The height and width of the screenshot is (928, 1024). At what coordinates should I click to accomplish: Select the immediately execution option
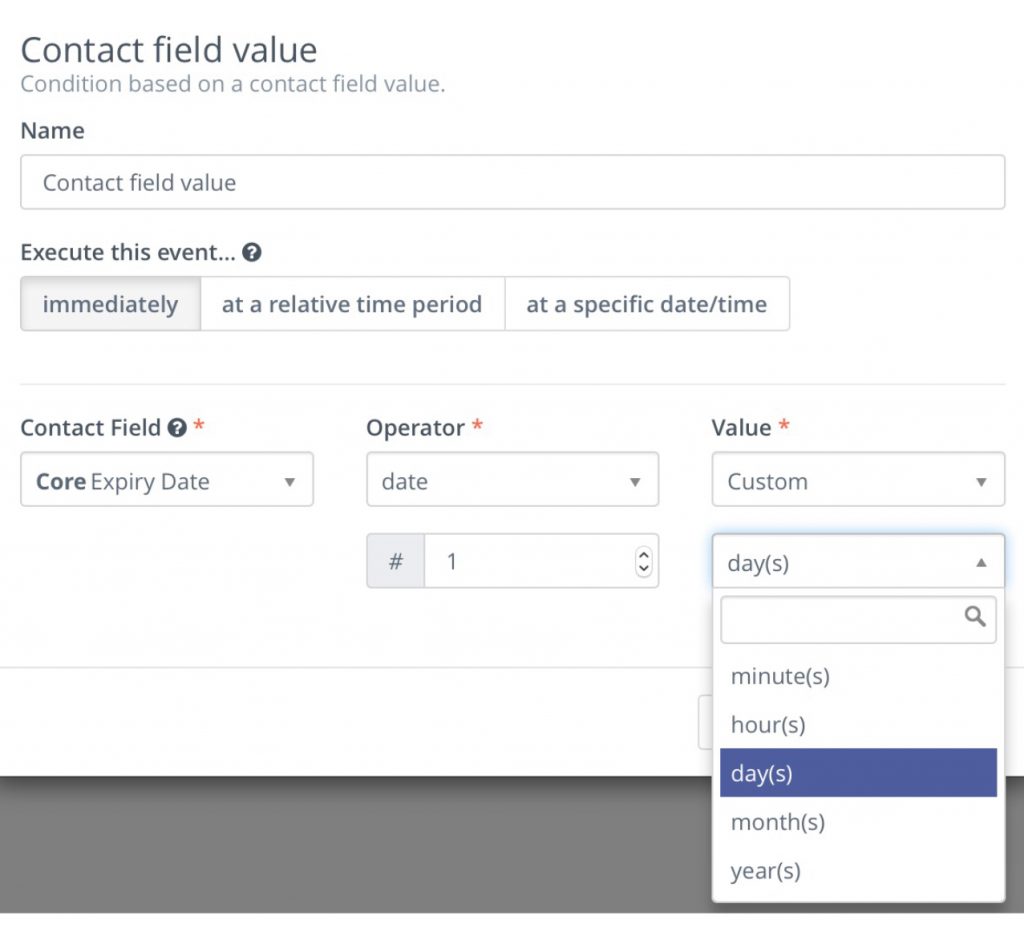pyautogui.click(x=110, y=304)
